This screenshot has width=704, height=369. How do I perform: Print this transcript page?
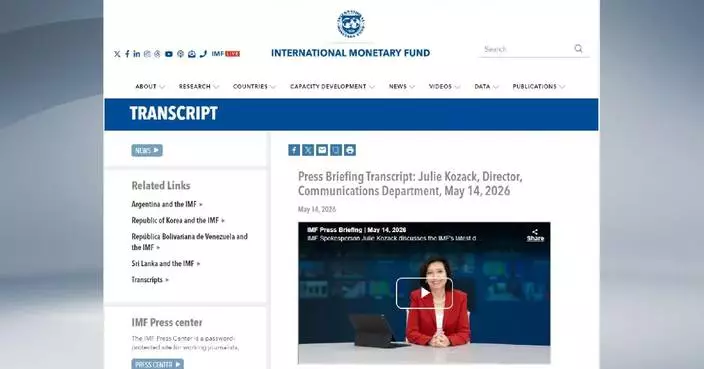350,150
